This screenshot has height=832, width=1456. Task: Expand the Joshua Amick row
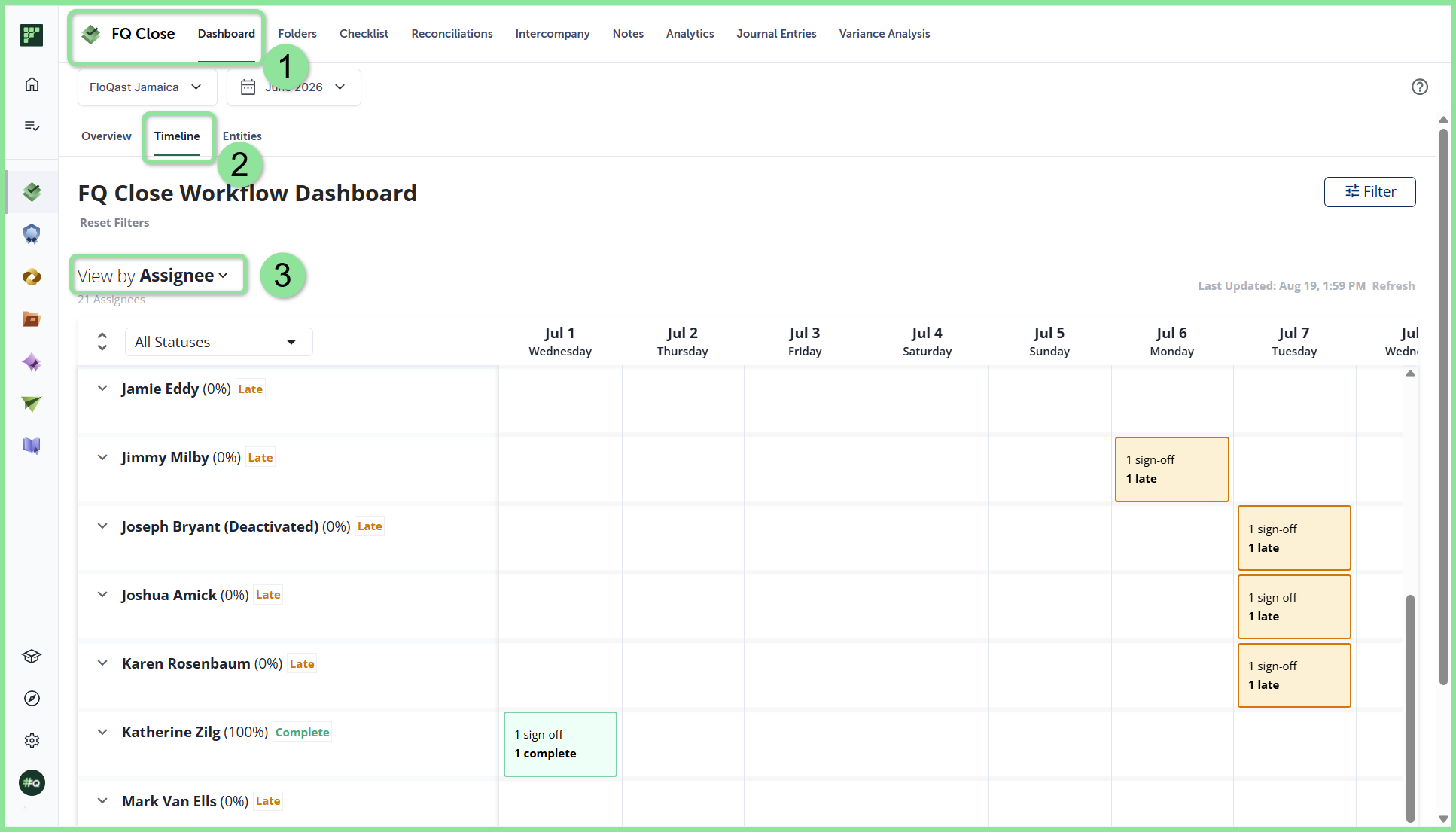point(102,595)
